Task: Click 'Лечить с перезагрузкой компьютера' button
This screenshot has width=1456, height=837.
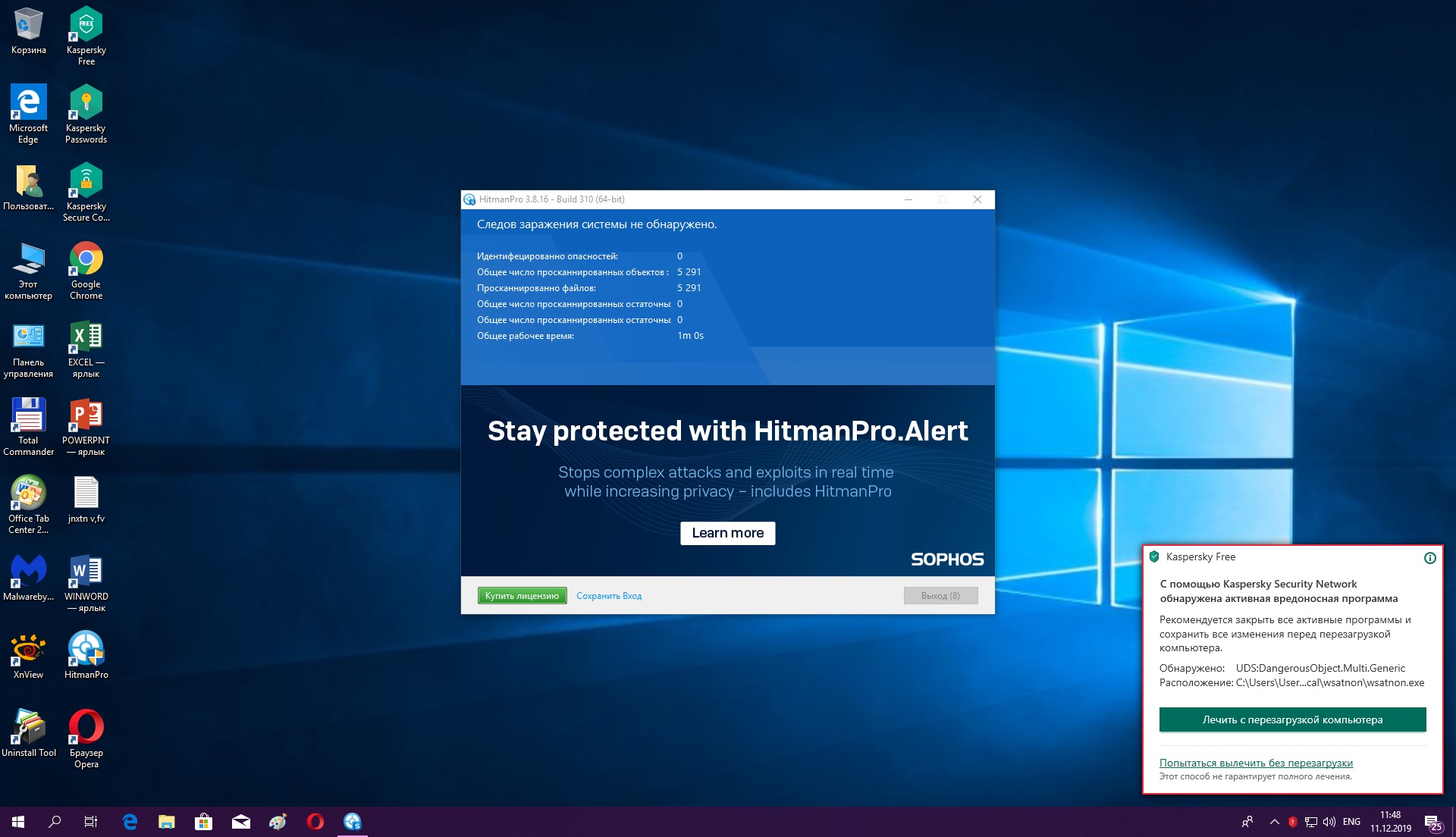Action: [1292, 719]
